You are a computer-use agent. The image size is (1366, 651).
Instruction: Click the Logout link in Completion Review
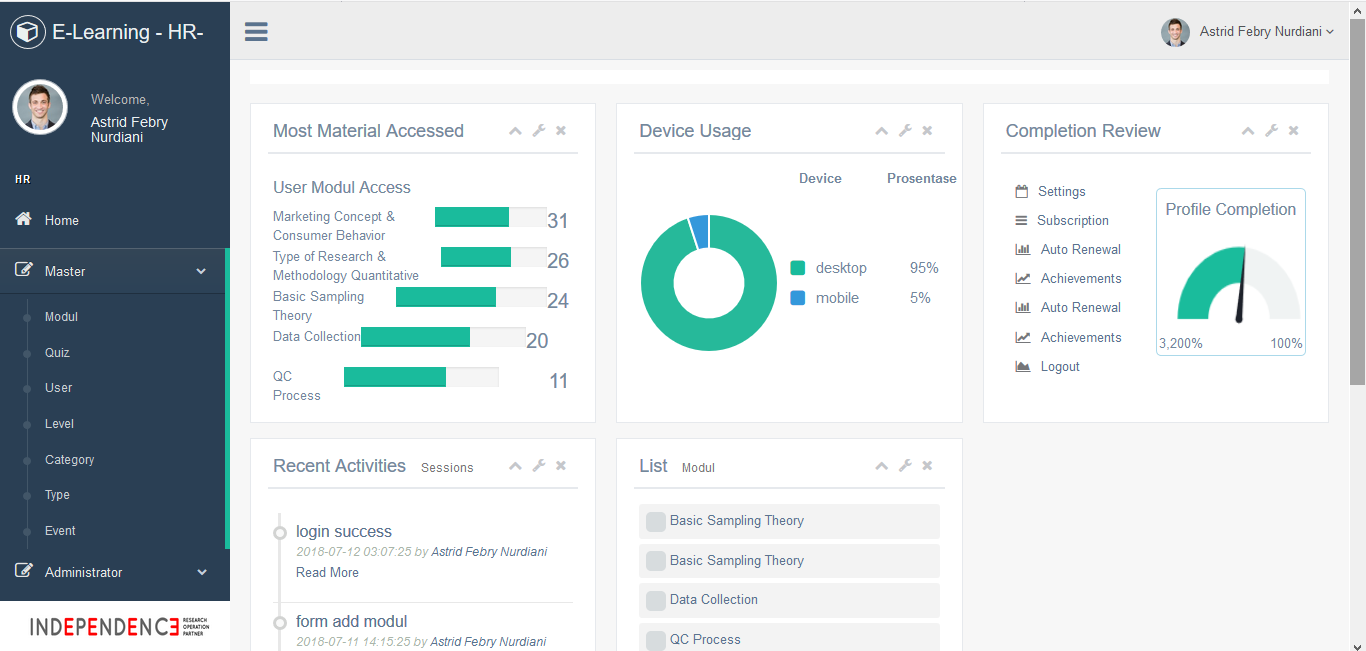click(x=1059, y=367)
